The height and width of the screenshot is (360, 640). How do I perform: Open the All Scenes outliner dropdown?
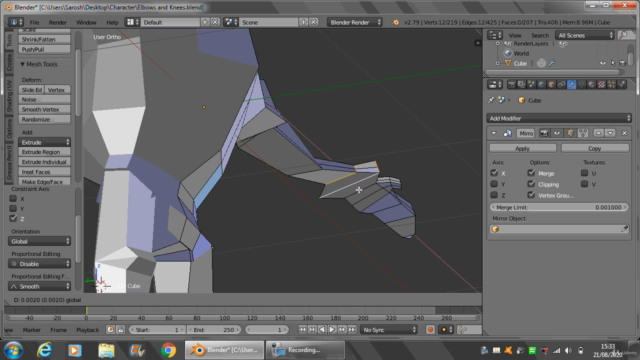(584, 36)
